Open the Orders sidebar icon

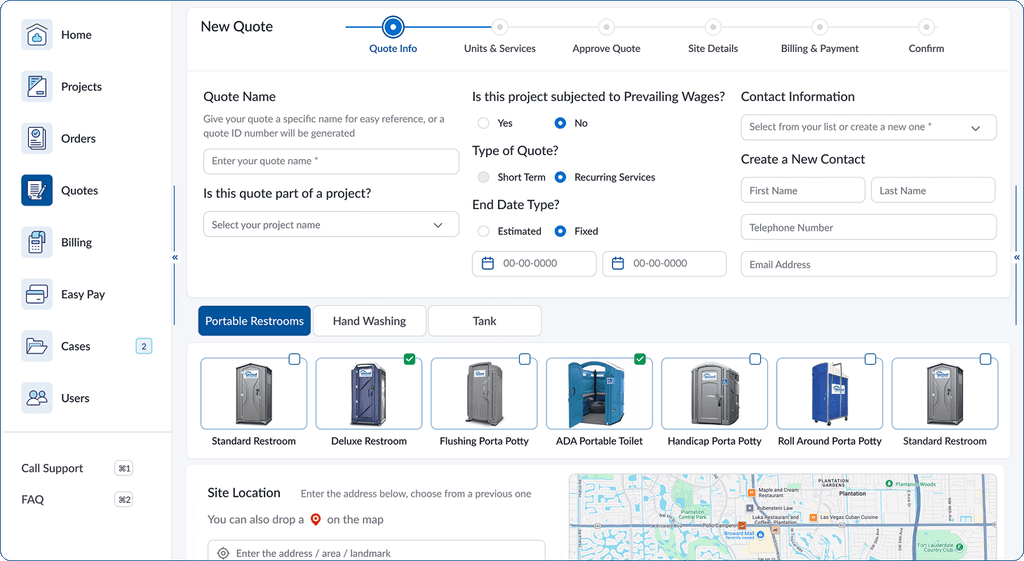pos(37,138)
